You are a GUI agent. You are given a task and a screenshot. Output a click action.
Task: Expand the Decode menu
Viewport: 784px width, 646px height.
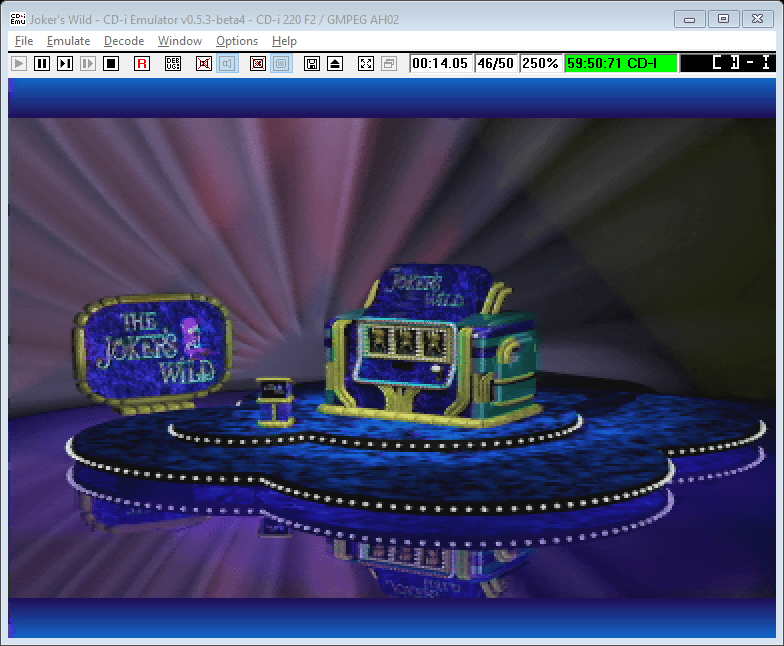point(124,41)
